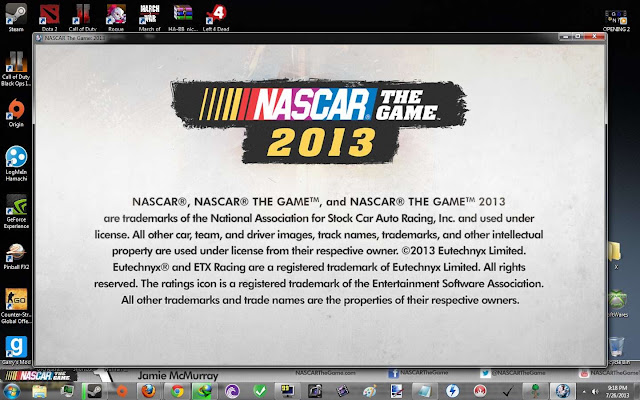Open Counter-Strike Global Offensive shortcut
The width and height of the screenshot is (640, 400).
pyautogui.click(x=16, y=306)
